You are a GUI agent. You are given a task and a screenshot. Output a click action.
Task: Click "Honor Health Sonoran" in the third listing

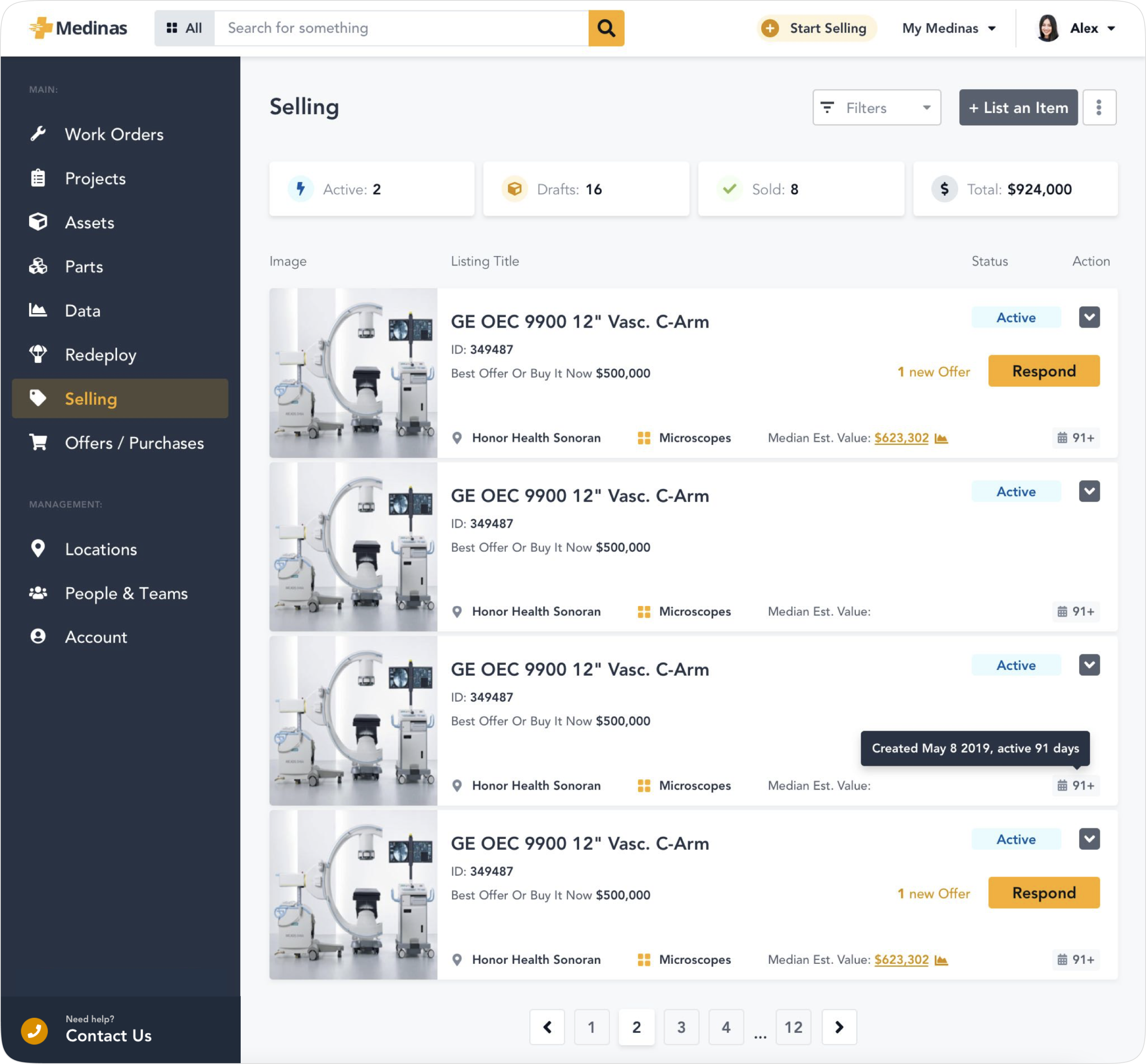(536, 785)
